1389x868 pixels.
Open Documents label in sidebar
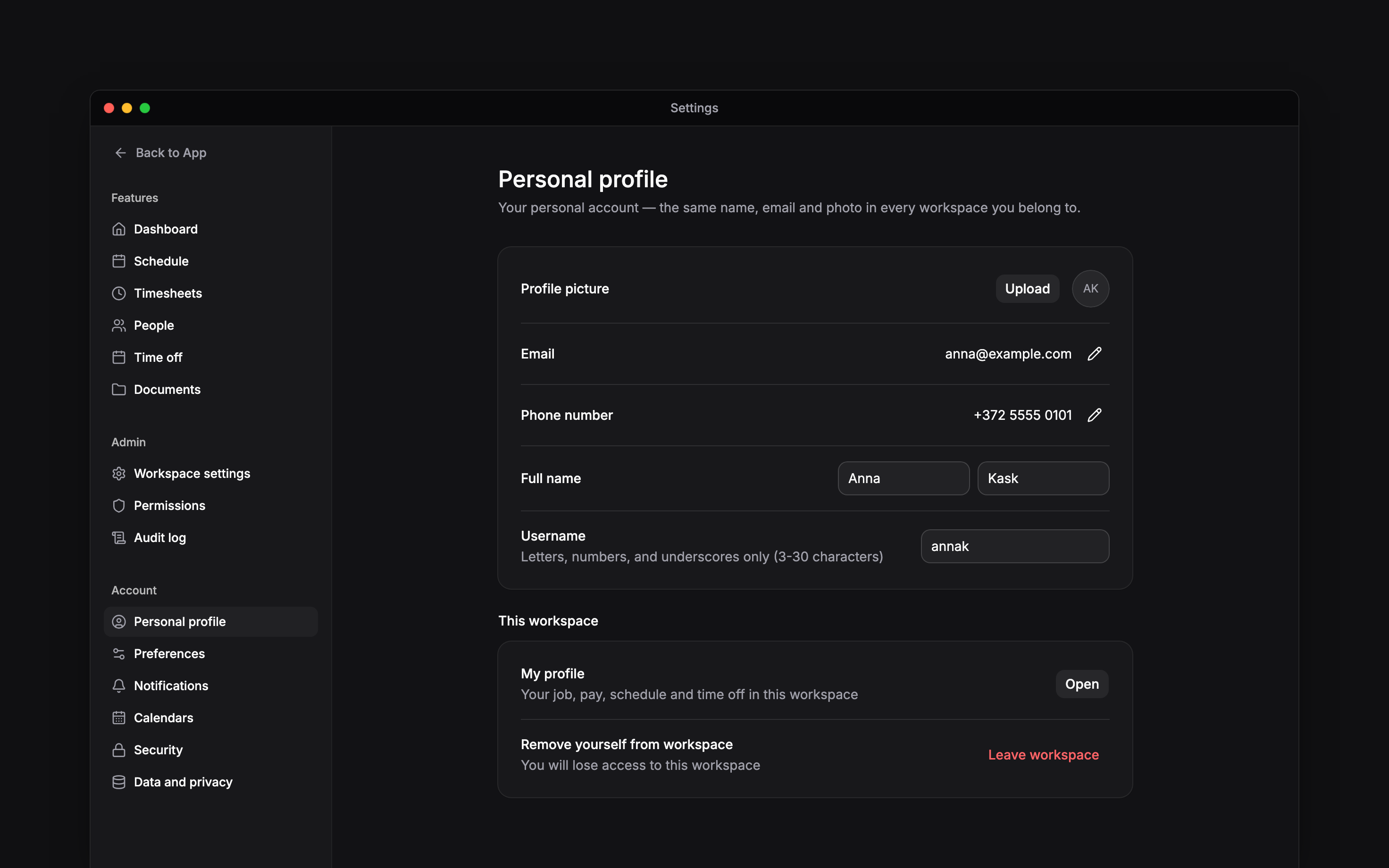pyautogui.click(x=167, y=390)
